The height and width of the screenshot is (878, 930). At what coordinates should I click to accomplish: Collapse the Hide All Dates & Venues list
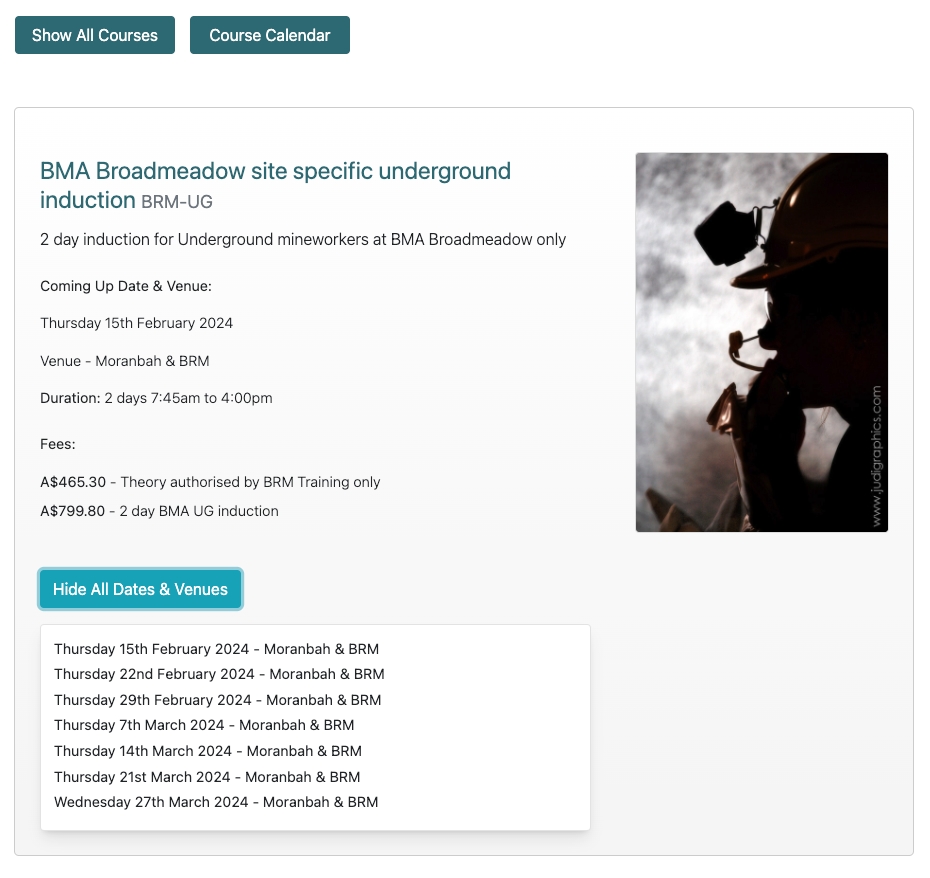click(x=140, y=589)
